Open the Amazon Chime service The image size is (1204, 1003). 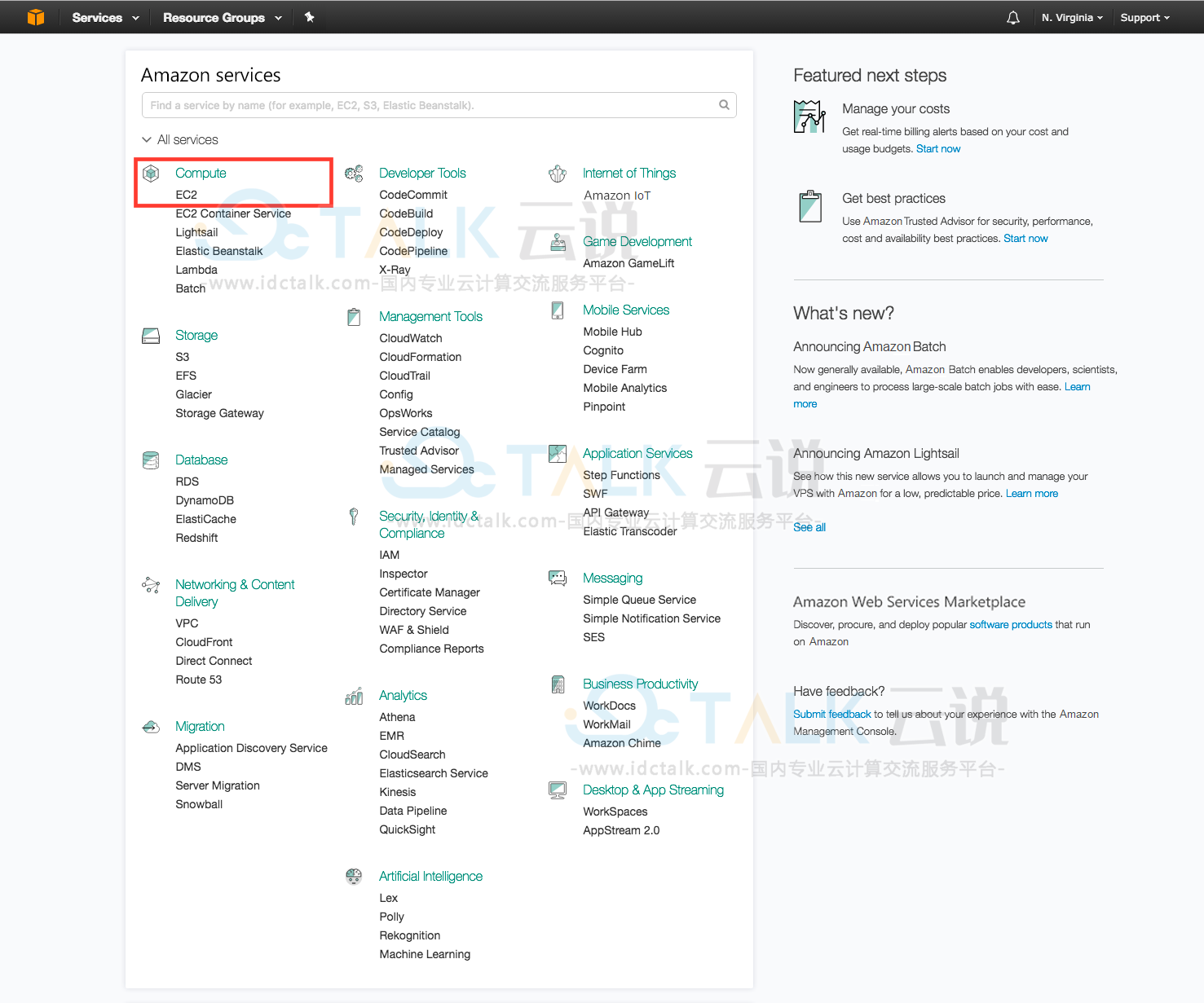tap(622, 743)
